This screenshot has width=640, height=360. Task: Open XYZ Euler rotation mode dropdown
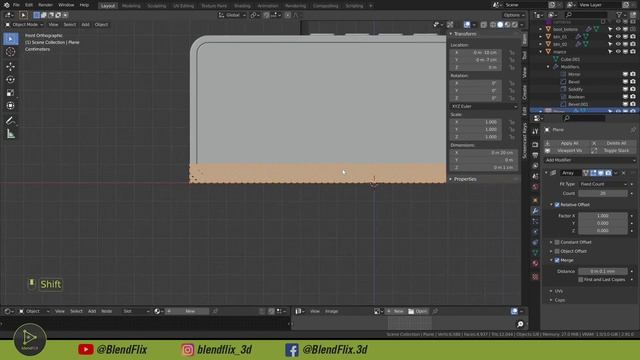click(x=484, y=106)
